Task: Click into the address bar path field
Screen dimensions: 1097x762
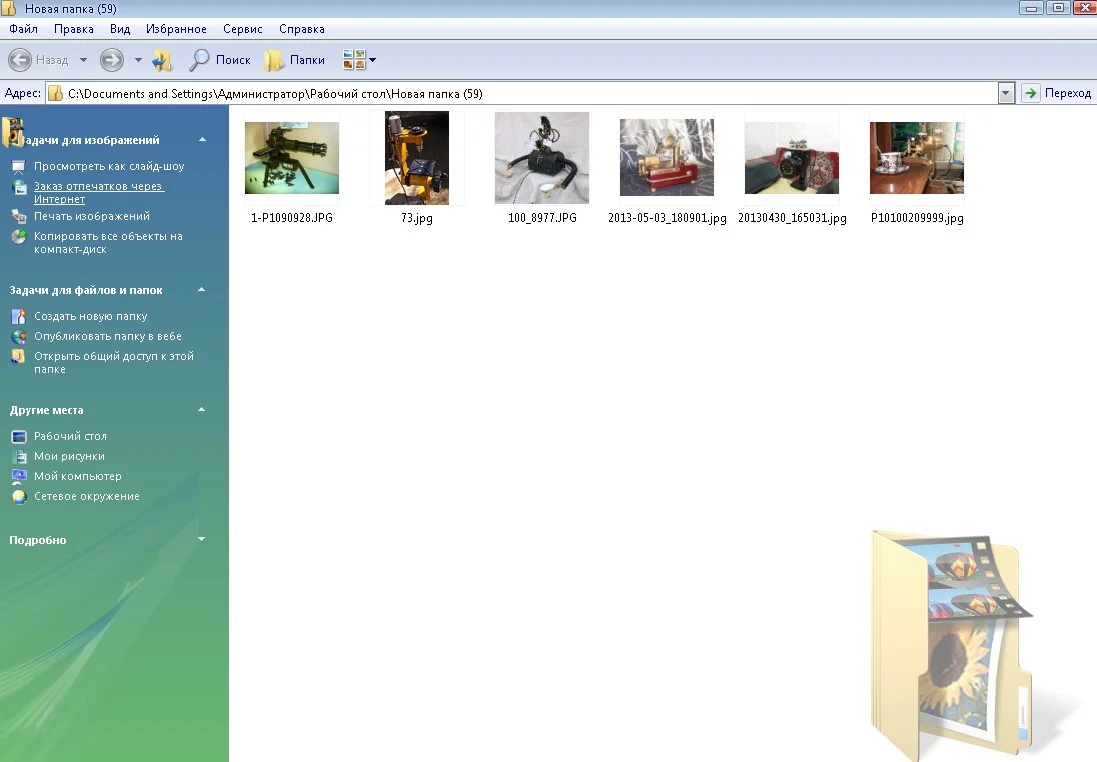Action: (x=522, y=93)
